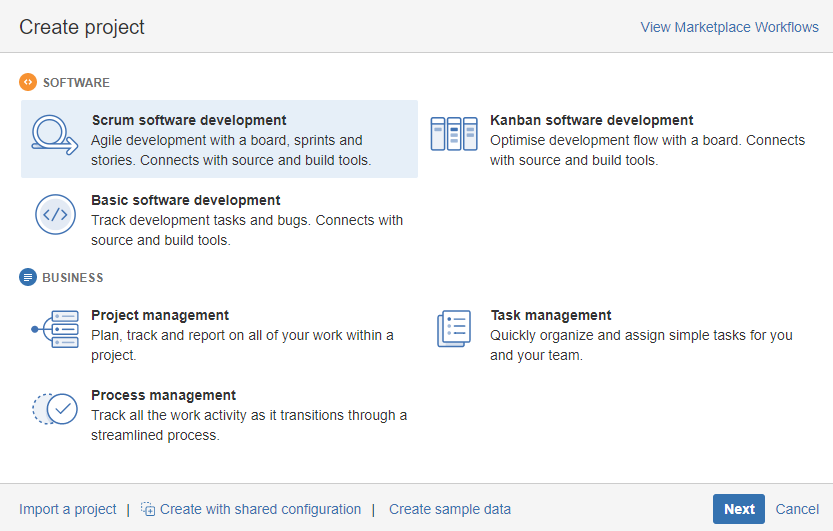Pick Process management title
Viewport: 833px width, 531px height.
tap(163, 396)
